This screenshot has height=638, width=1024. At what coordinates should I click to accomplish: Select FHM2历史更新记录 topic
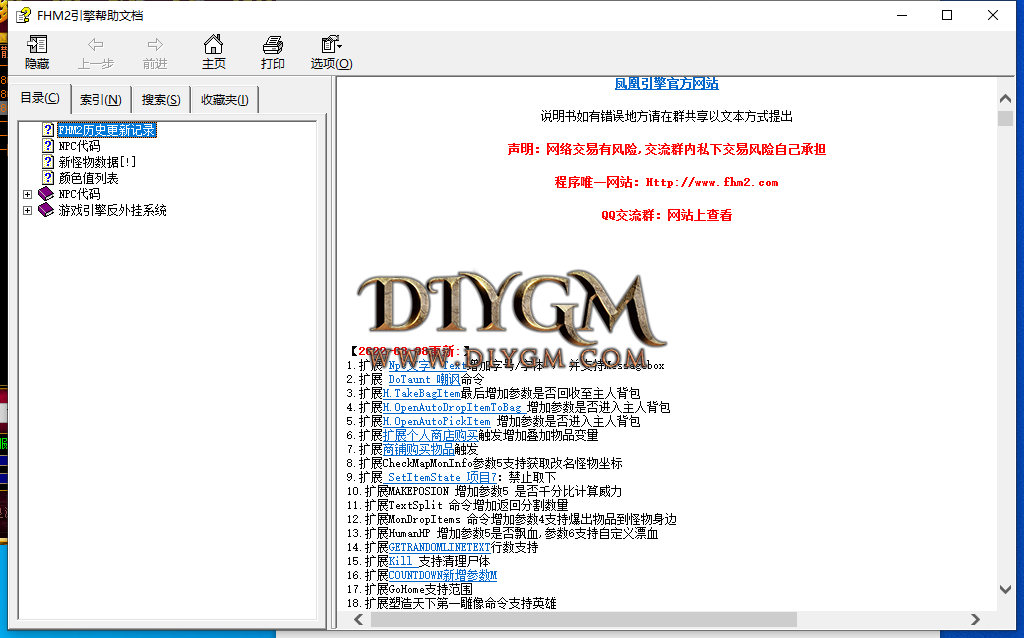click(x=107, y=130)
